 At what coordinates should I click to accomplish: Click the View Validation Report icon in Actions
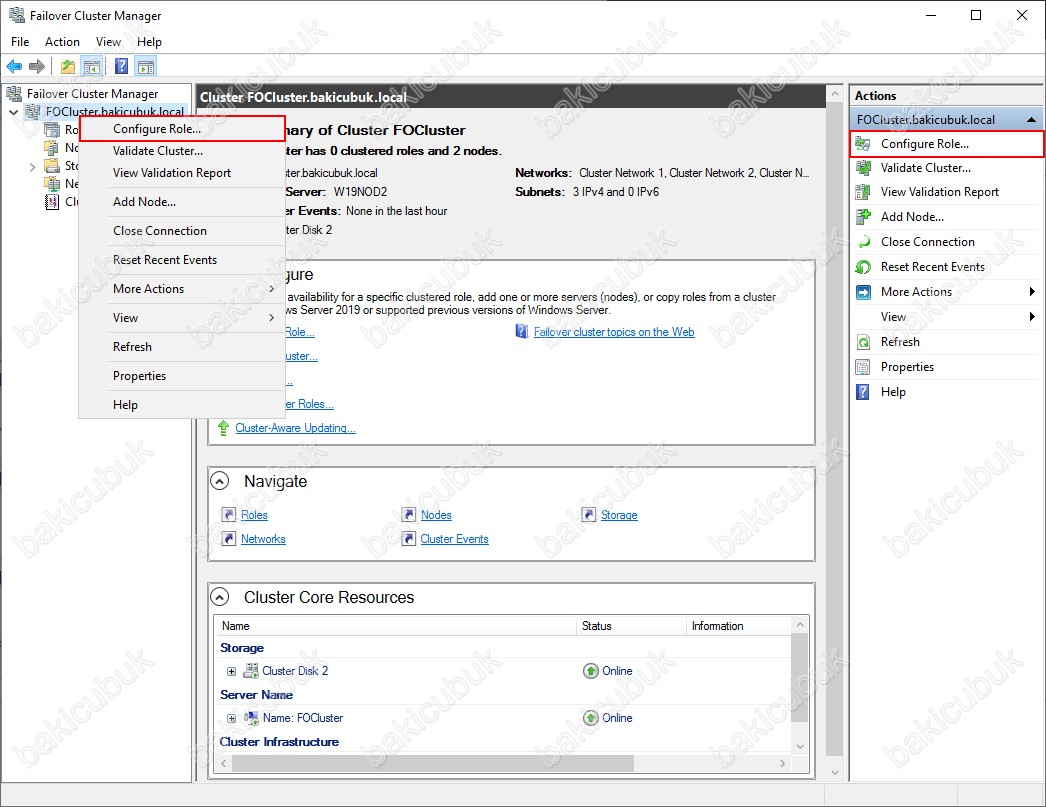pos(863,192)
